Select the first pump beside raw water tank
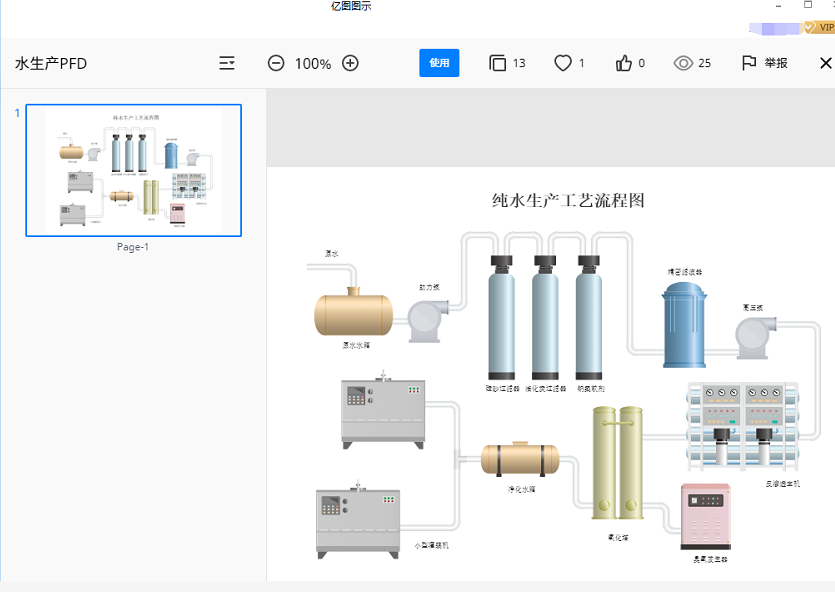 click(x=428, y=320)
